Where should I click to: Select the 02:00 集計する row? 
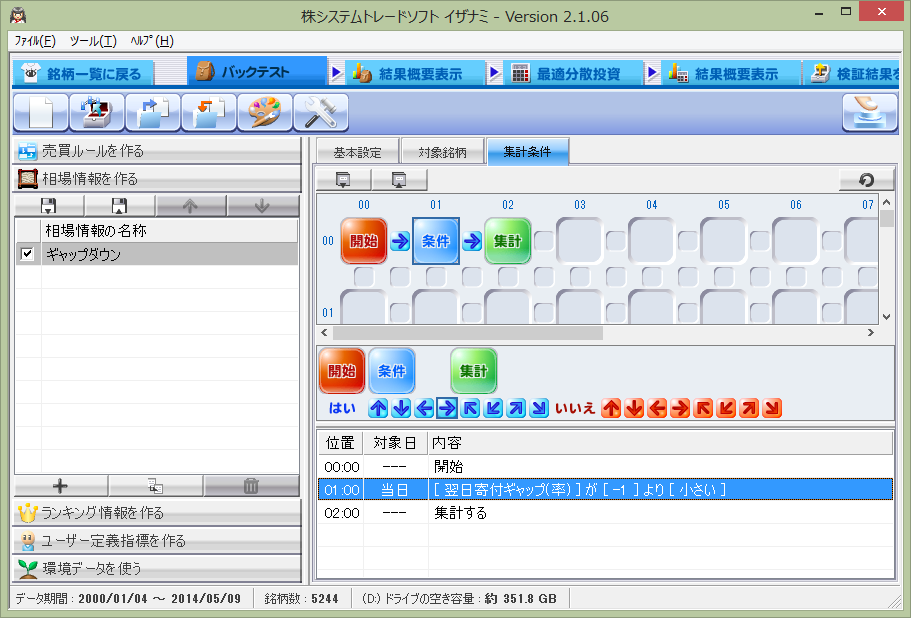coord(605,513)
